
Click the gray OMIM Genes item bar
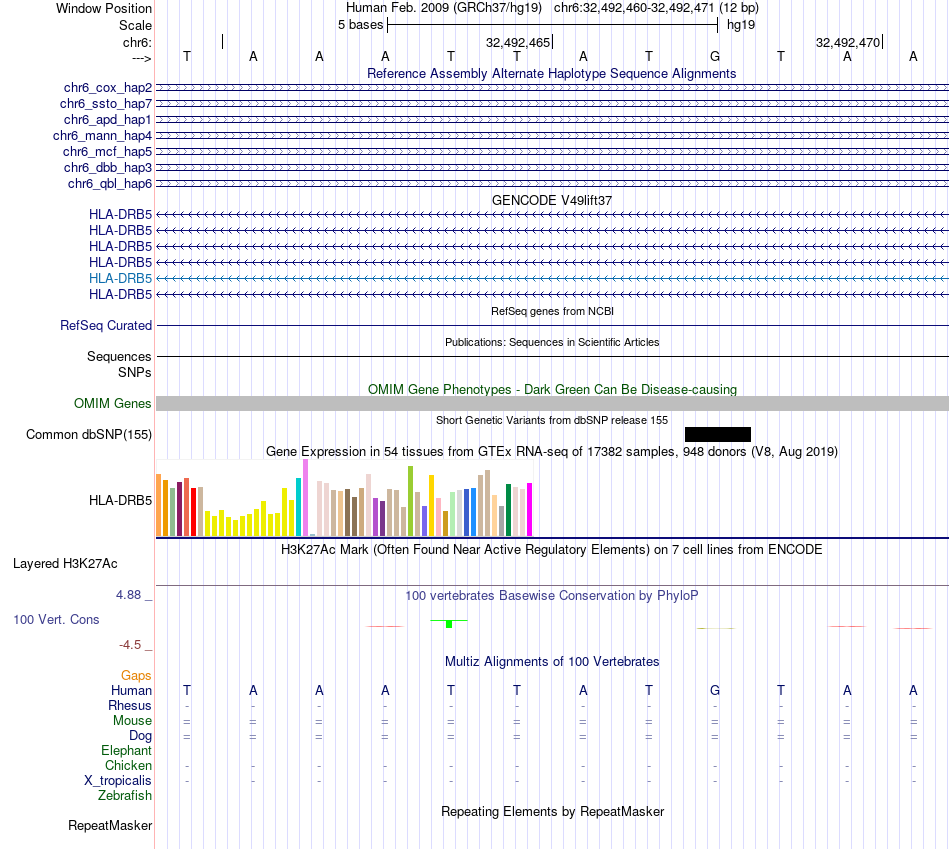pos(552,404)
